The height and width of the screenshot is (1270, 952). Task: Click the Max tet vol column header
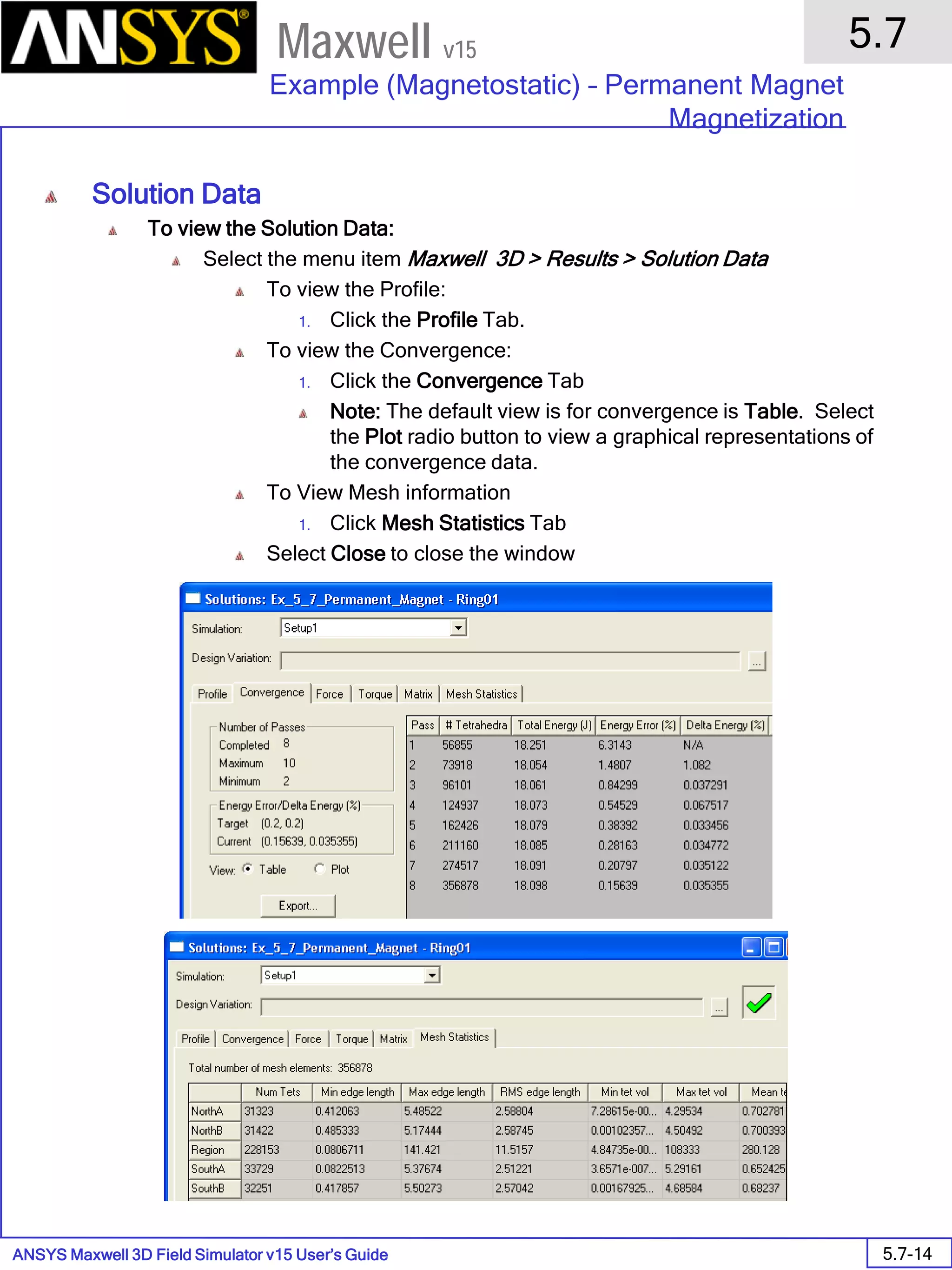click(x=701, y=1092)
